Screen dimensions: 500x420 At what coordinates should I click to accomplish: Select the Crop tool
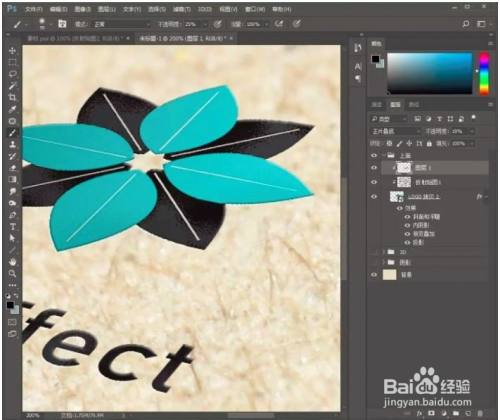coord(12,97)
